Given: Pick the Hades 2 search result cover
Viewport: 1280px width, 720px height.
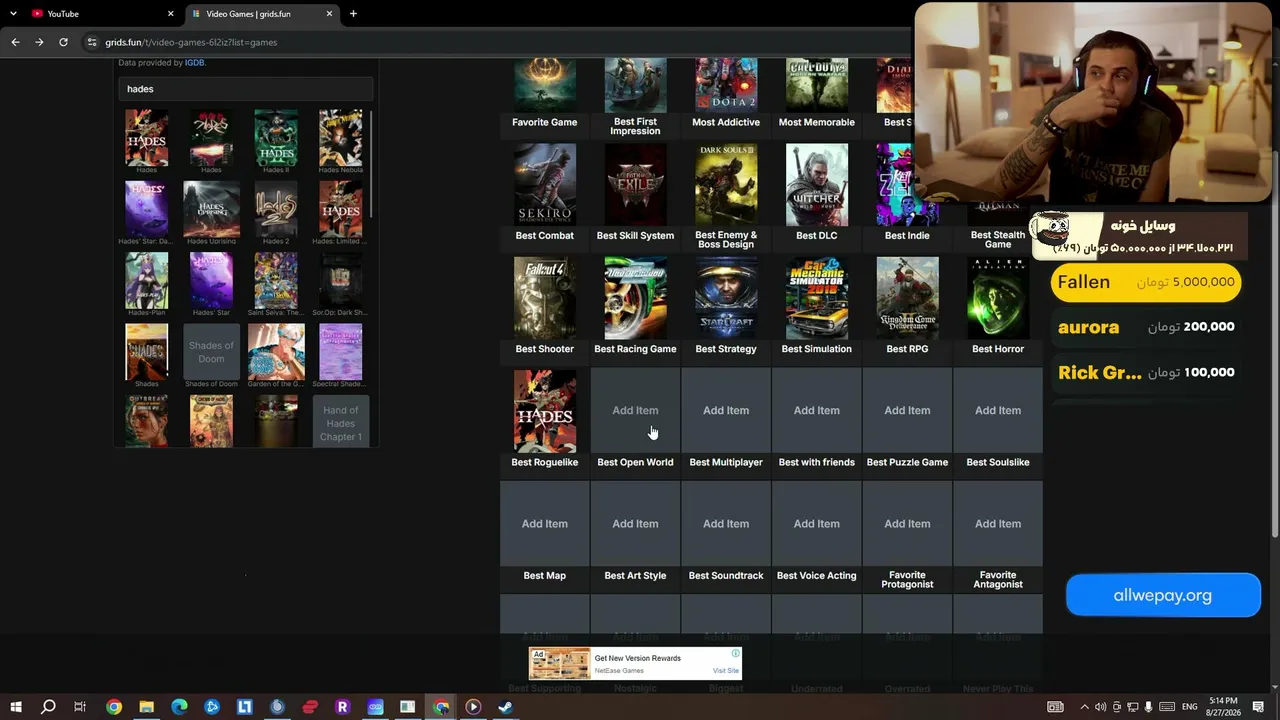Looking at the screenshot, I should pos(276,209).
